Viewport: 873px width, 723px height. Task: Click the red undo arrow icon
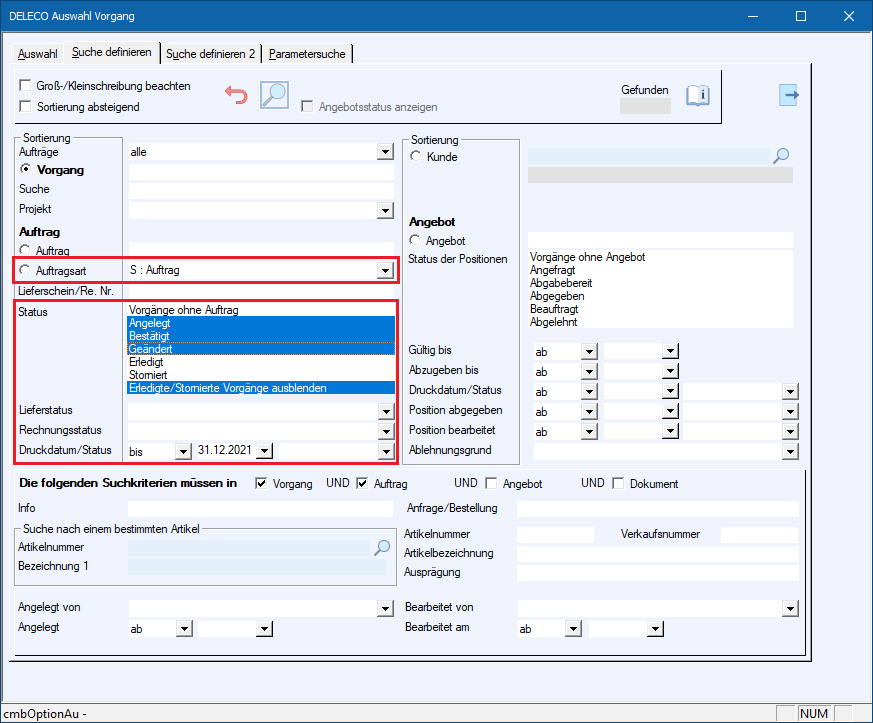(236, 95)
